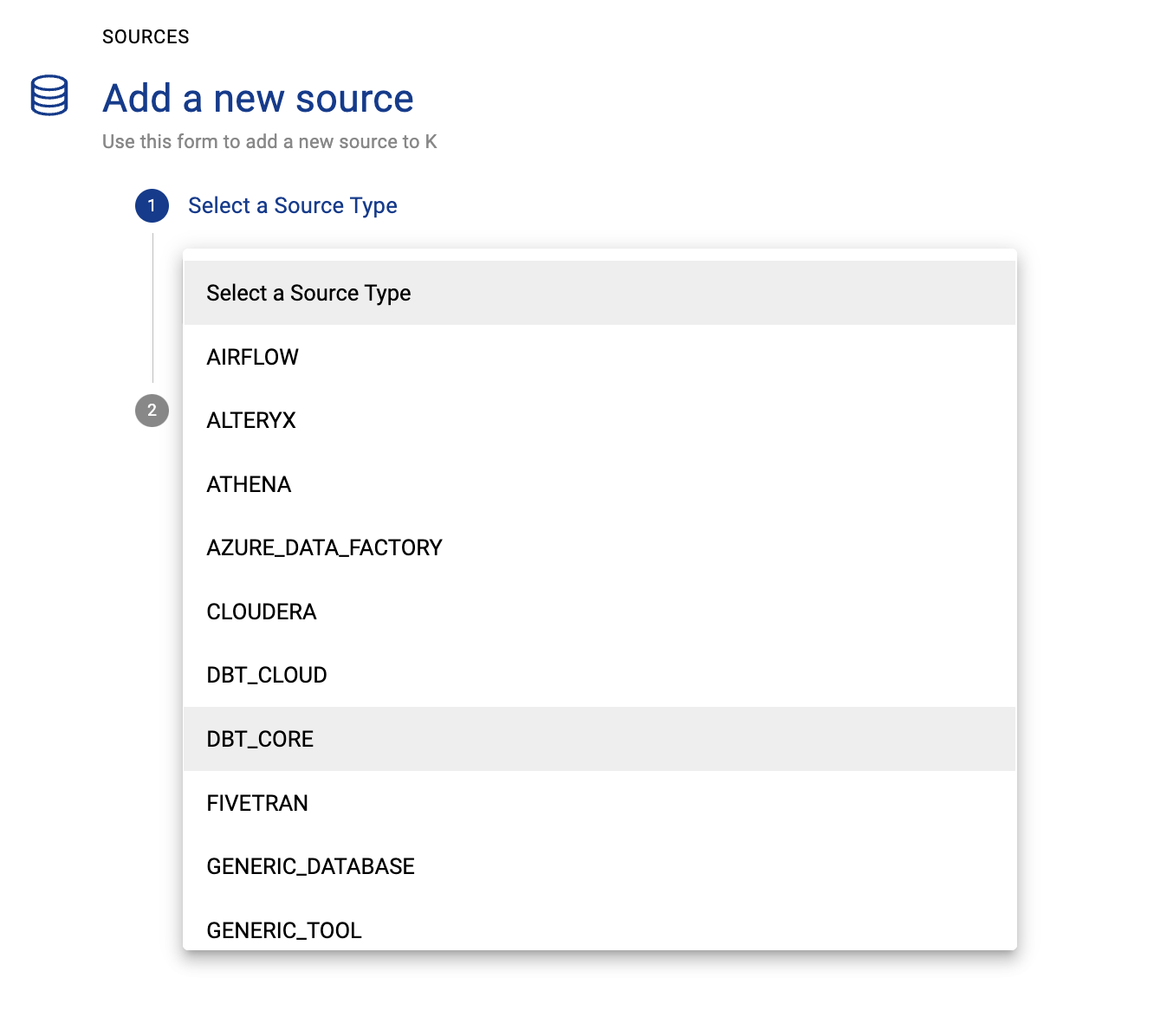Click the vertical stepper connector line
Image resolution: width=1154 pixels, height=1036 pixels.
(153, 308)
